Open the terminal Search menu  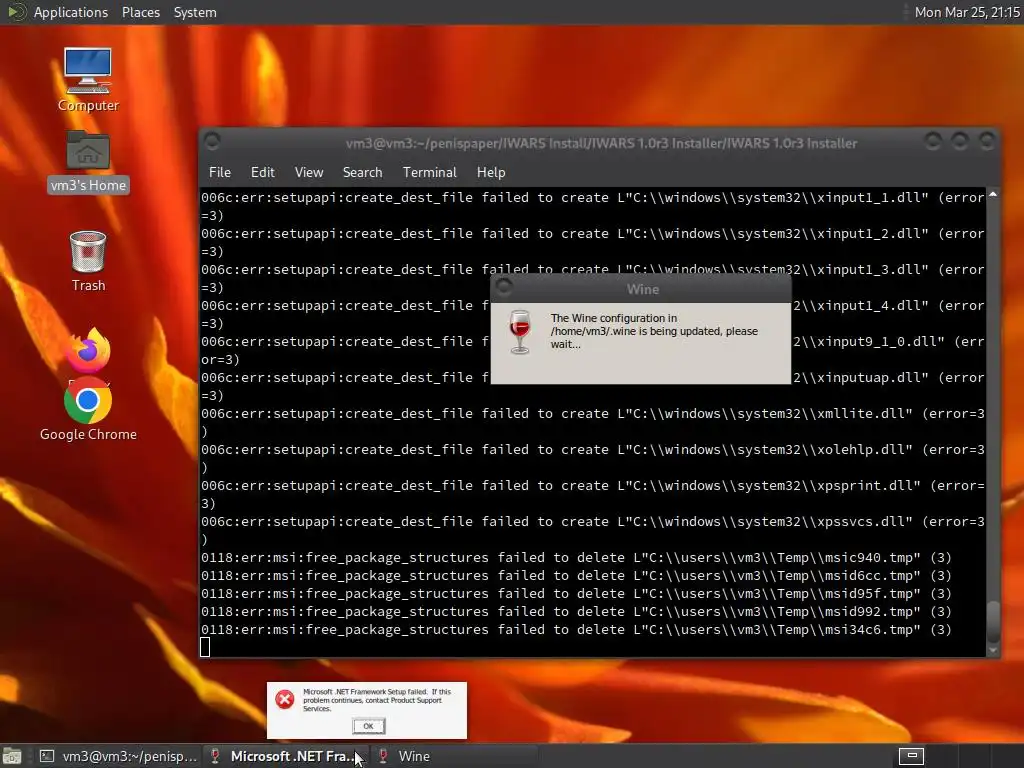[x=362, y=172]
